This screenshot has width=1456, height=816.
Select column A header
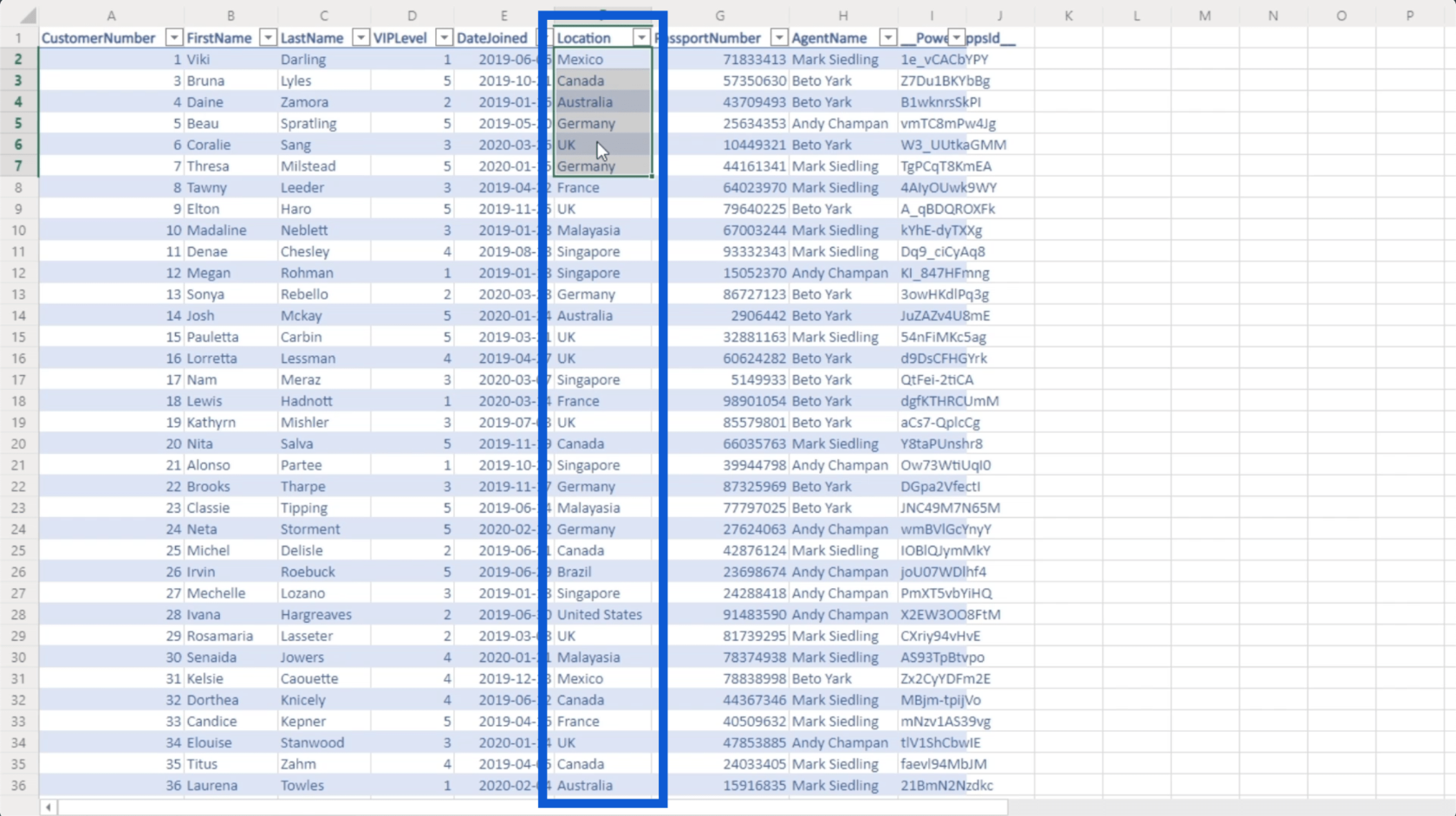(111, 16)
